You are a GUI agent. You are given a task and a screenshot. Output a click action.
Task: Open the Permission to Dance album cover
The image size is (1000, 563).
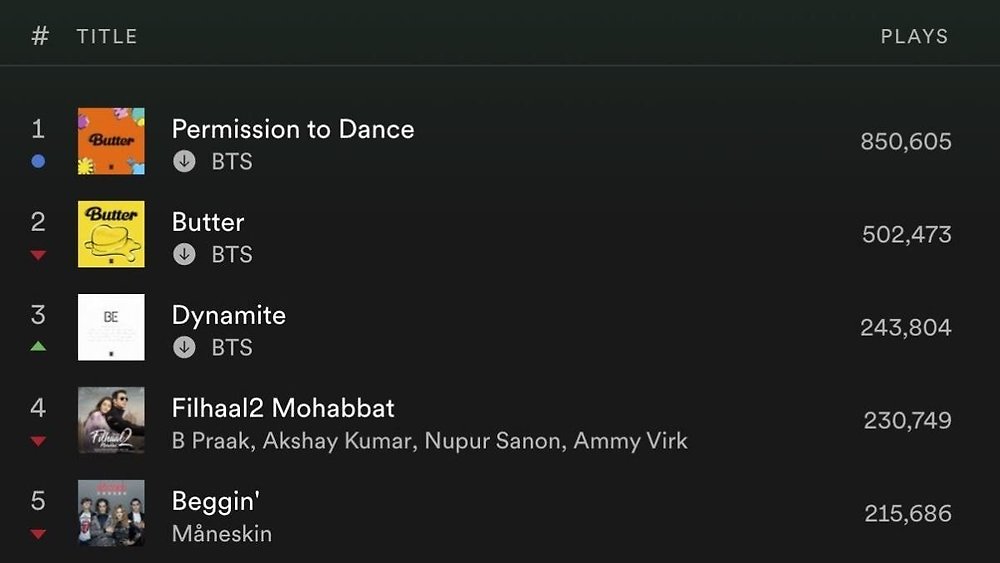click(x=111, y=141)
